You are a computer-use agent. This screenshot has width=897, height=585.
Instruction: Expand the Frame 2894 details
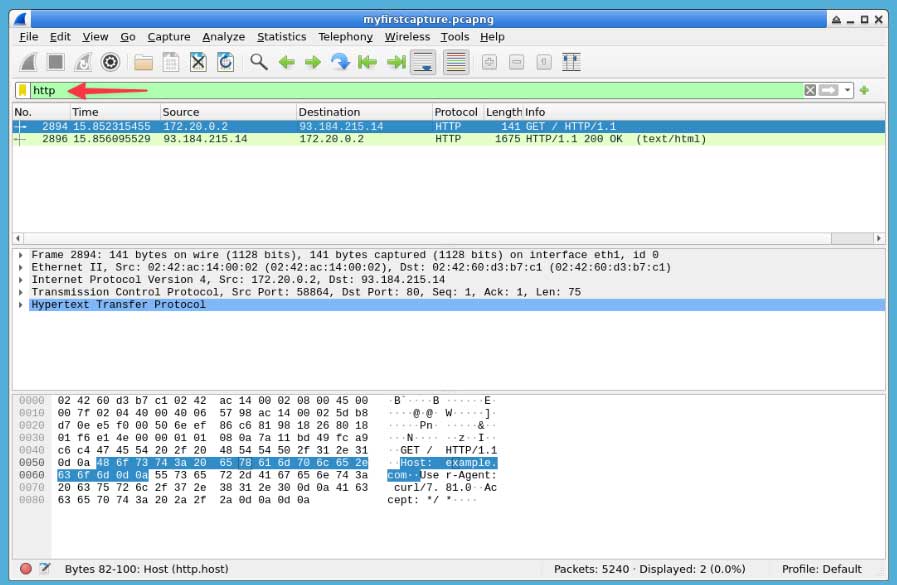pos(21,255)
